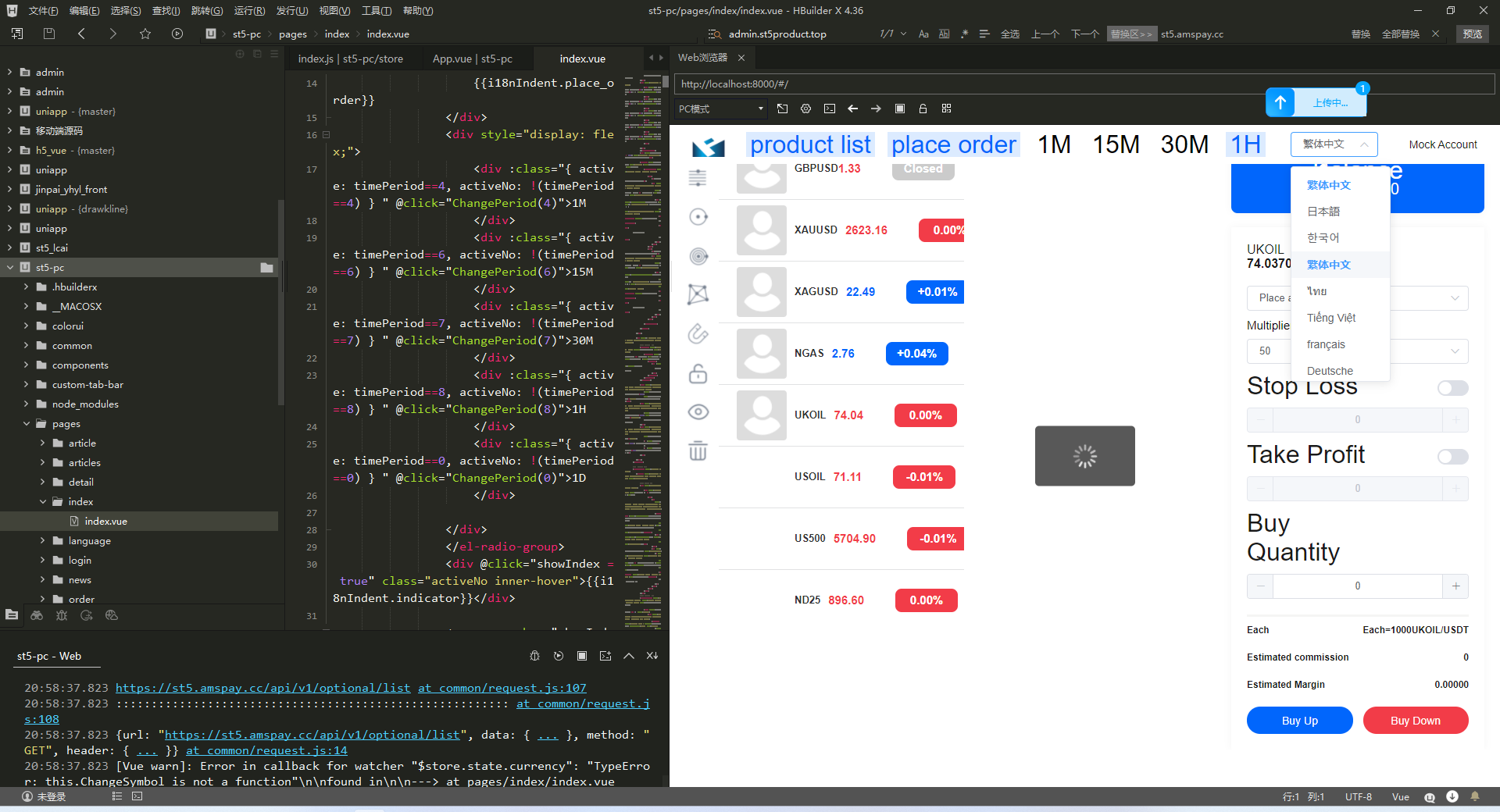Select the 15M time period option
This screenshot has height=812, width=1500.
click(x=1116, y=144)
